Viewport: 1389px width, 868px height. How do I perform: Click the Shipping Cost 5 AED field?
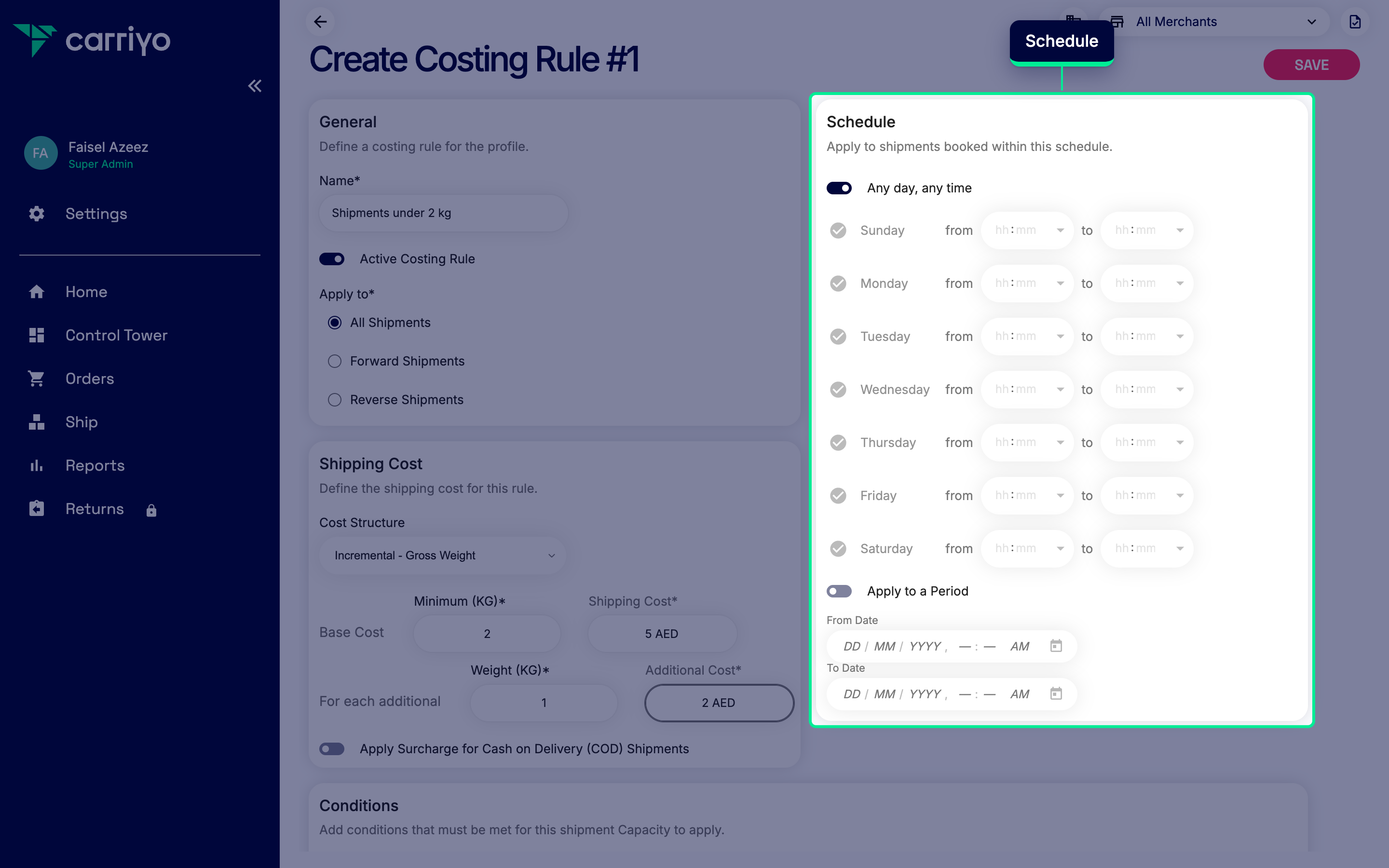[662, 634]
